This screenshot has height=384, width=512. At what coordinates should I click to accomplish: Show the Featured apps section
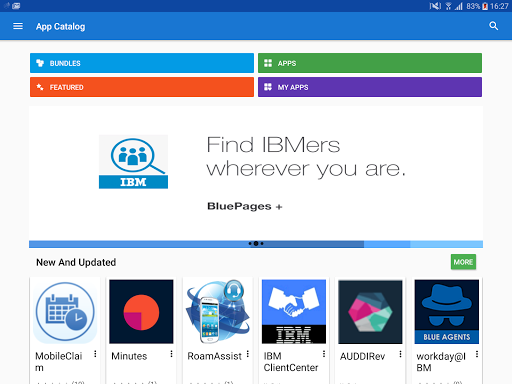142,87
